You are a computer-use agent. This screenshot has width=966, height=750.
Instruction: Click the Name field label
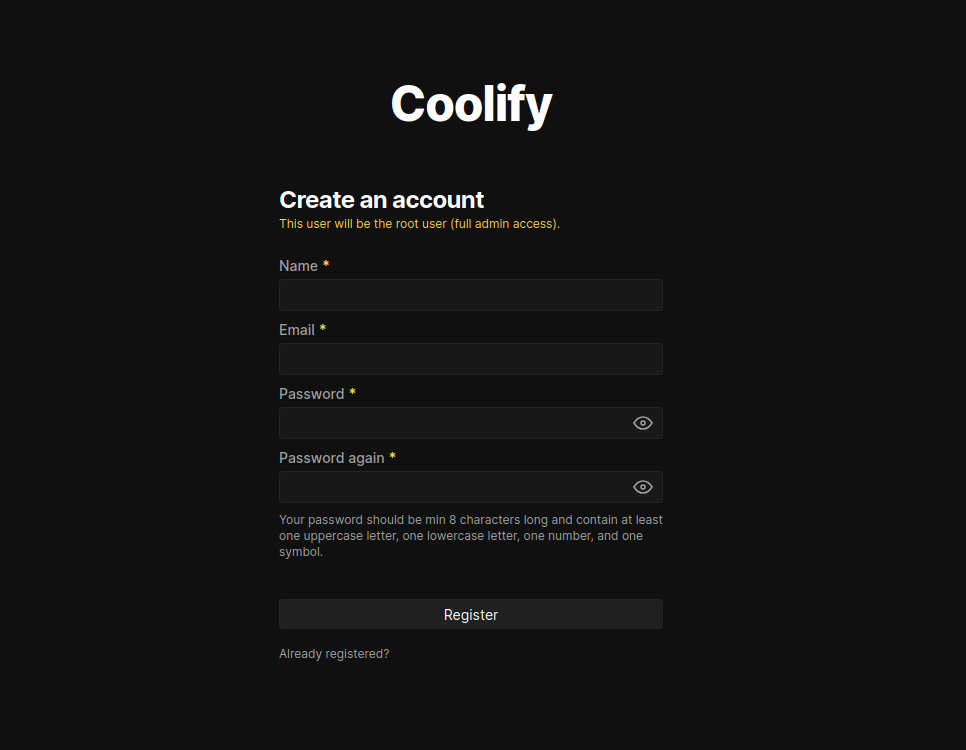[298, 266]
